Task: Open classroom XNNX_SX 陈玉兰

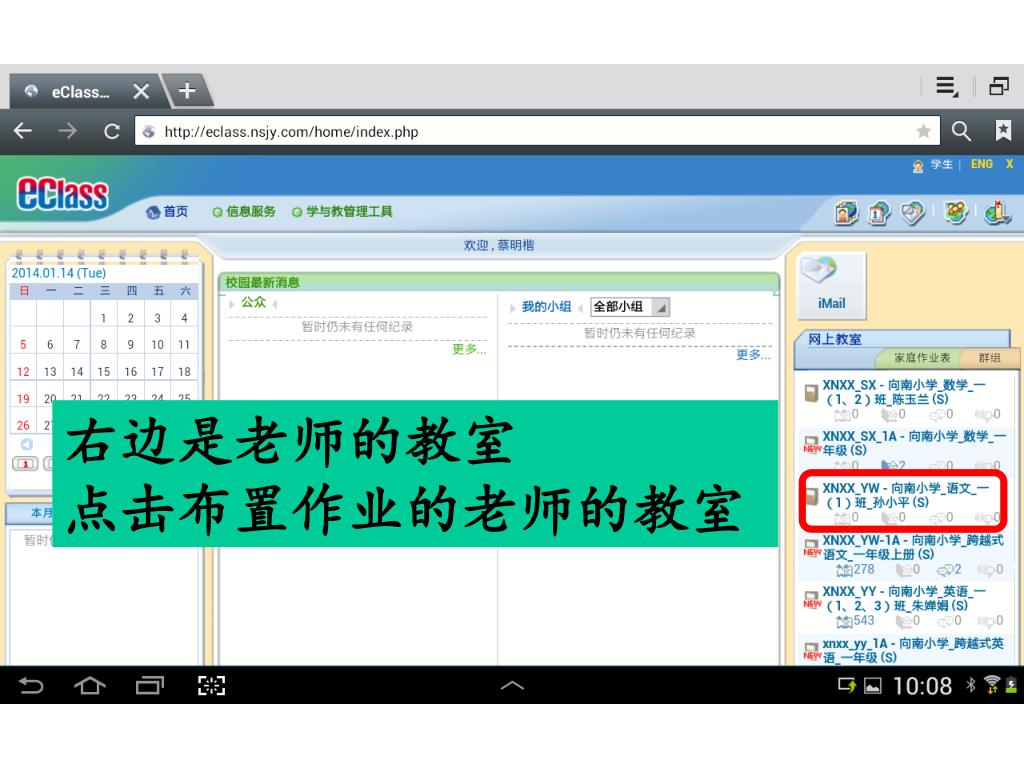Action: [904, 392]
